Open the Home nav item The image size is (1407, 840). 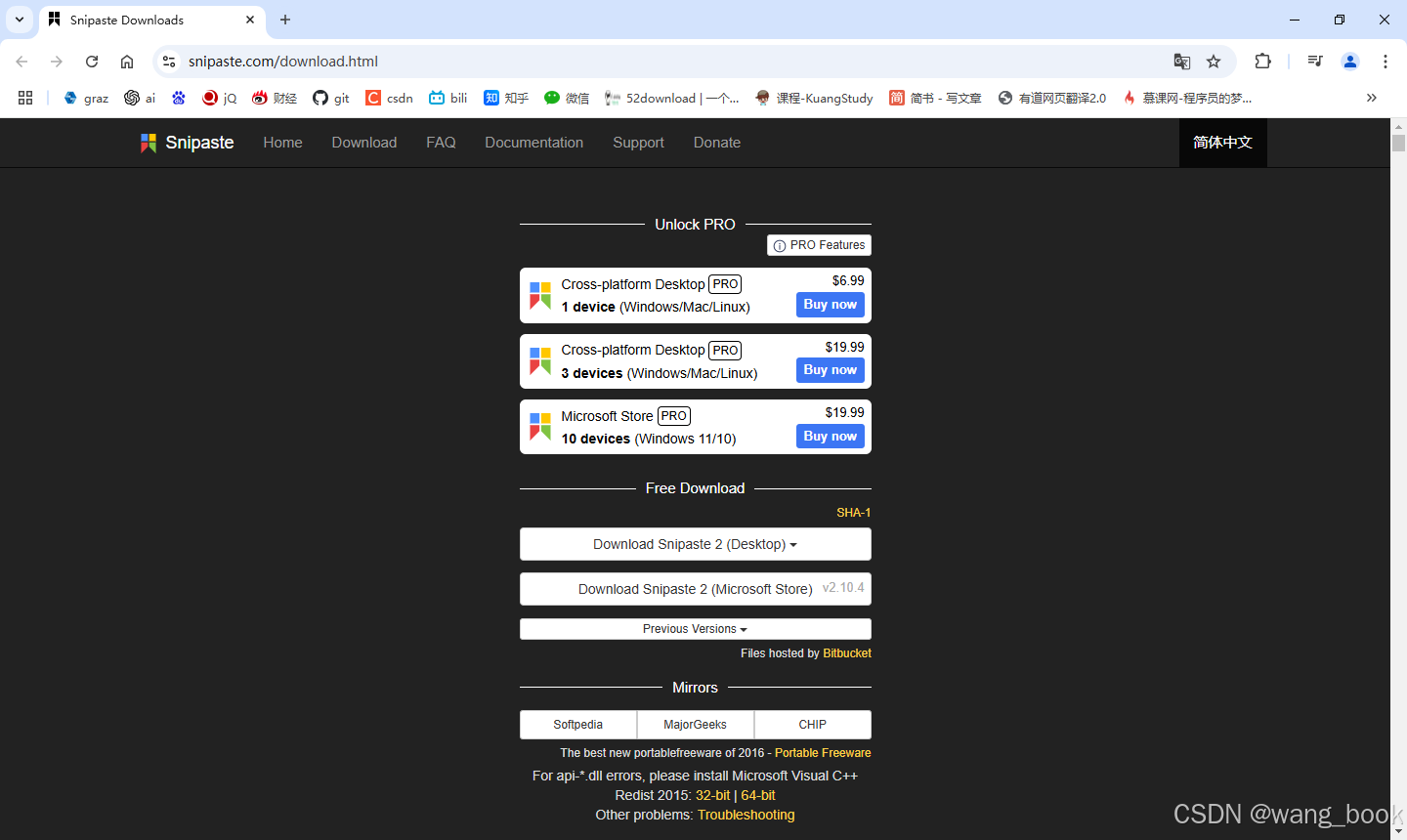pyautogui.click(x=282, y=143)
